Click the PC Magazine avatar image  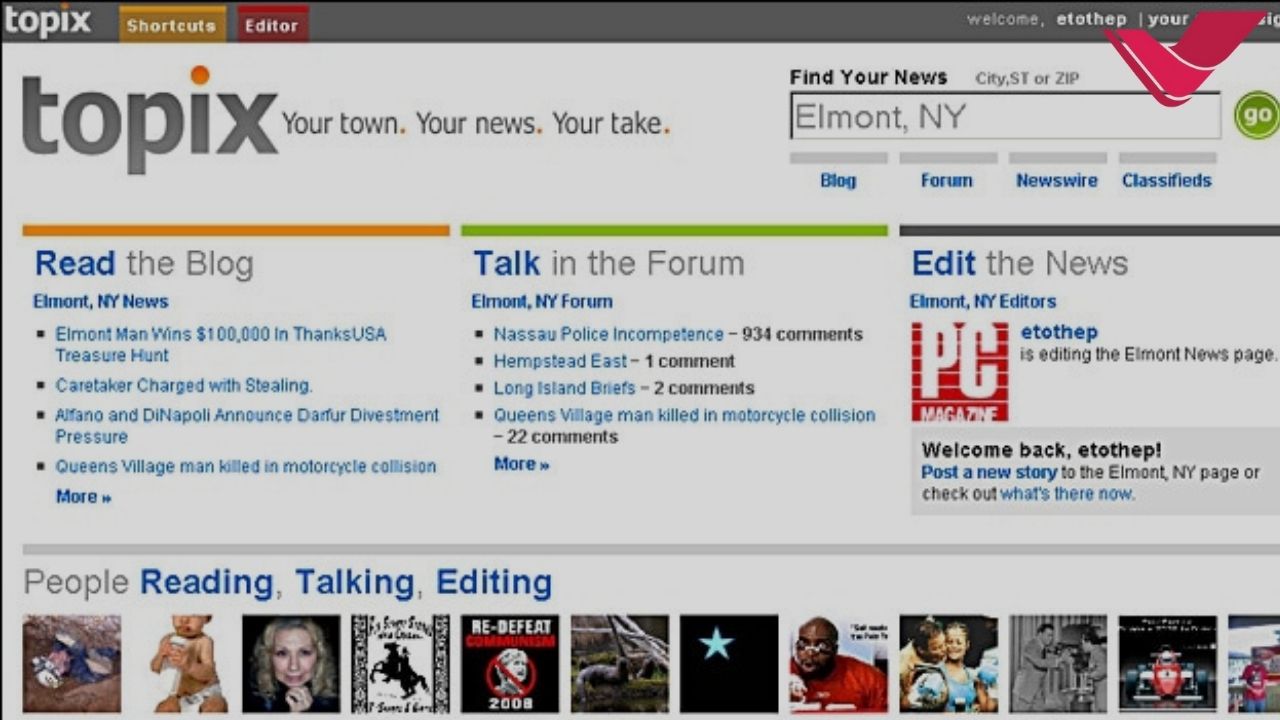click(960, 371)
